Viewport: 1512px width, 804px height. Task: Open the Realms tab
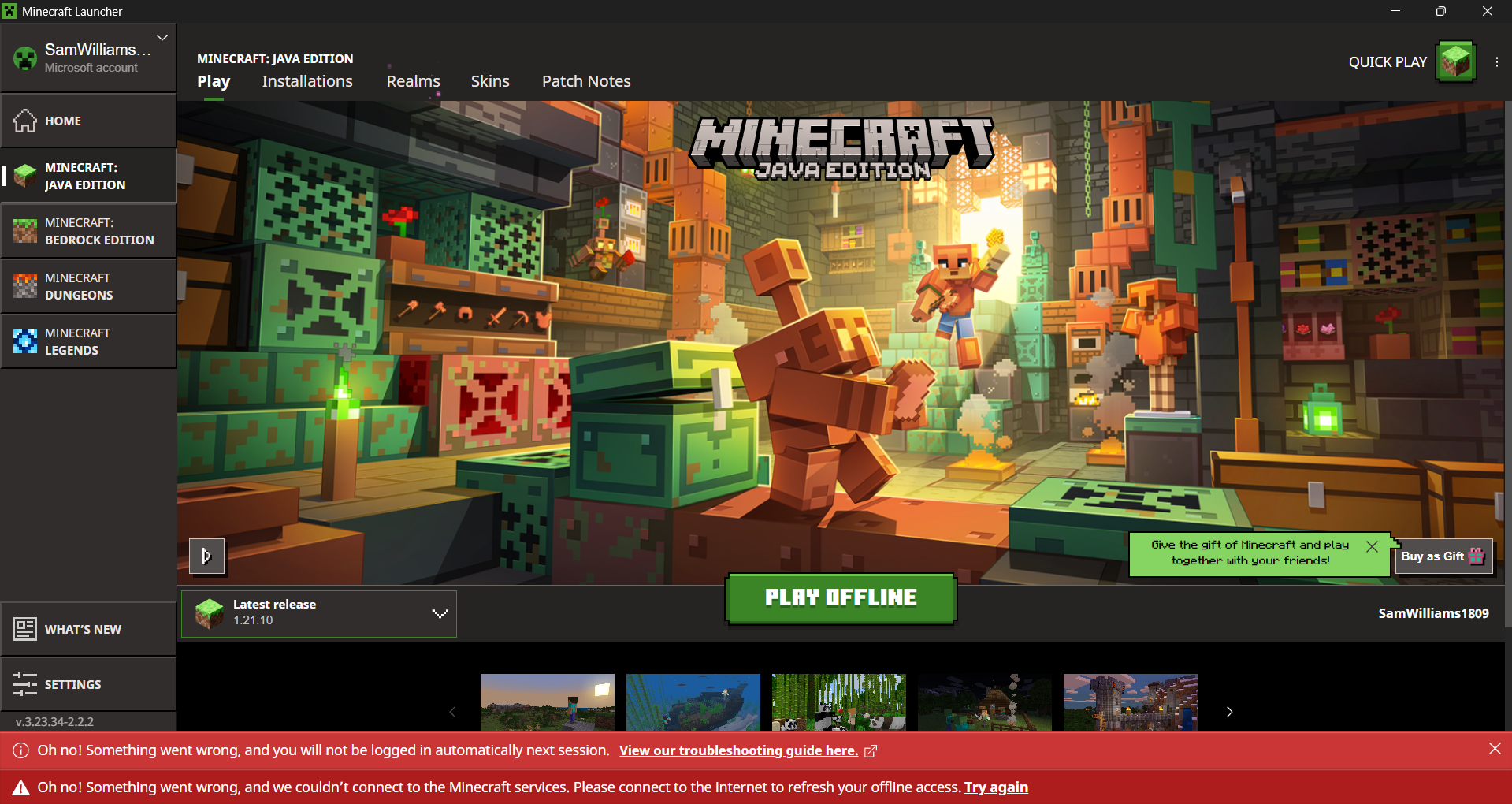coord(413,81)
